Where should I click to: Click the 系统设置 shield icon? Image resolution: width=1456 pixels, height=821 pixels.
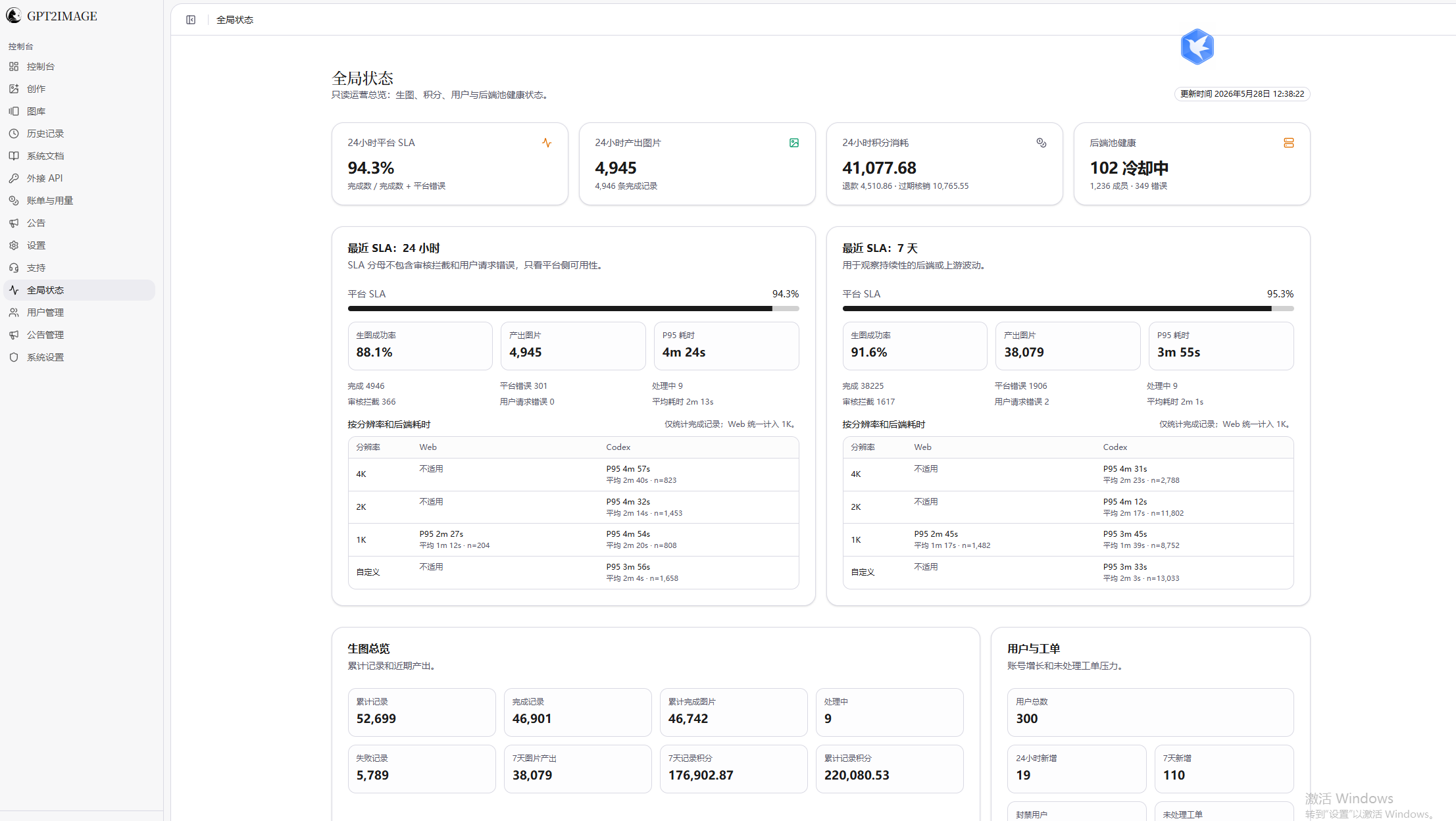(x=14, y=357)
